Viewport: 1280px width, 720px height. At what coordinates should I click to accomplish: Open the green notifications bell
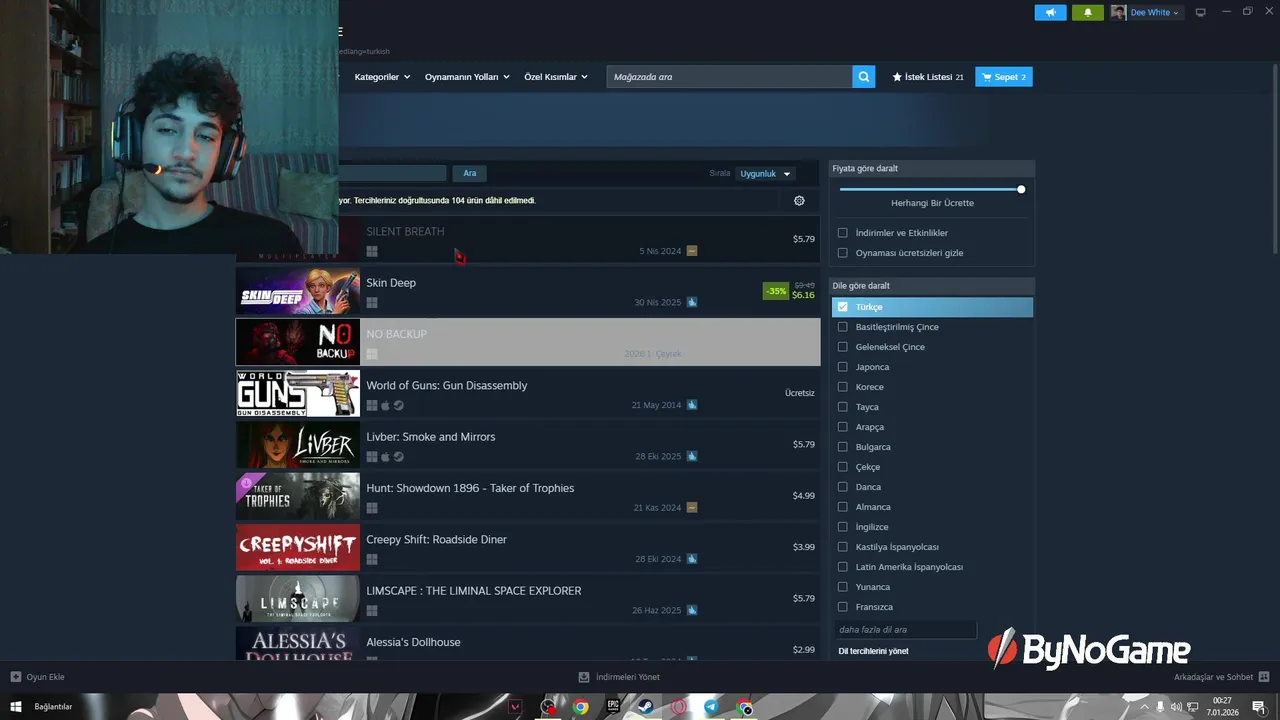[x=1088, y=13]
